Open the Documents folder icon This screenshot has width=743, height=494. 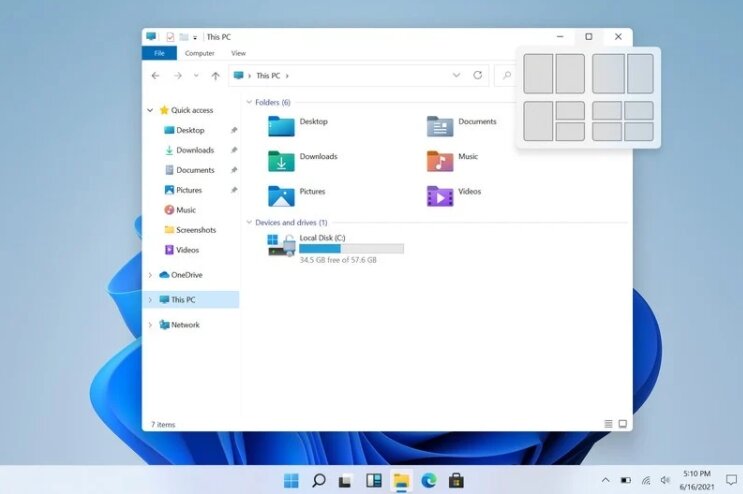(440, 126)
